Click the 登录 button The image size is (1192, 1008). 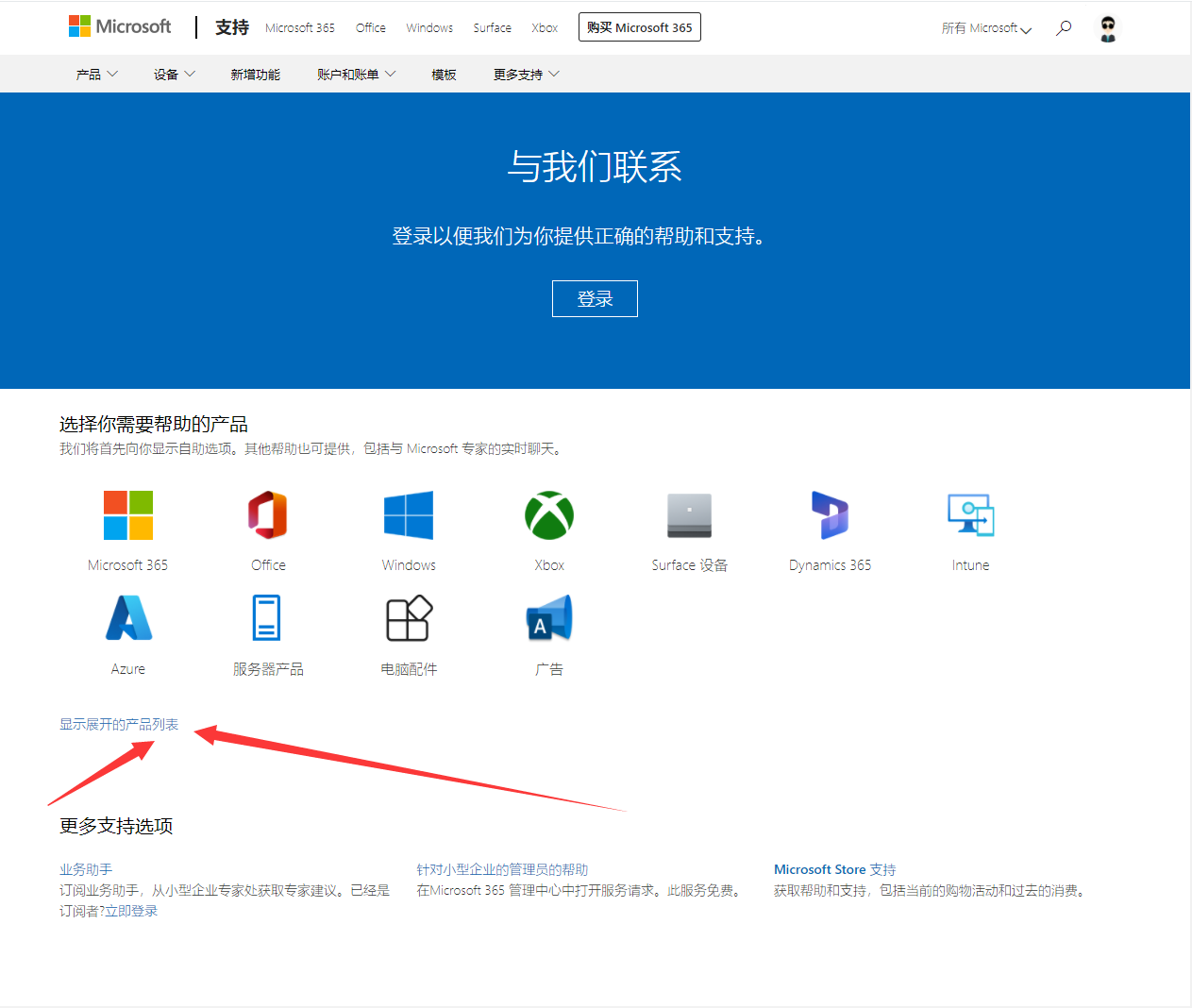pyautogui.click(x=595, y=298)
